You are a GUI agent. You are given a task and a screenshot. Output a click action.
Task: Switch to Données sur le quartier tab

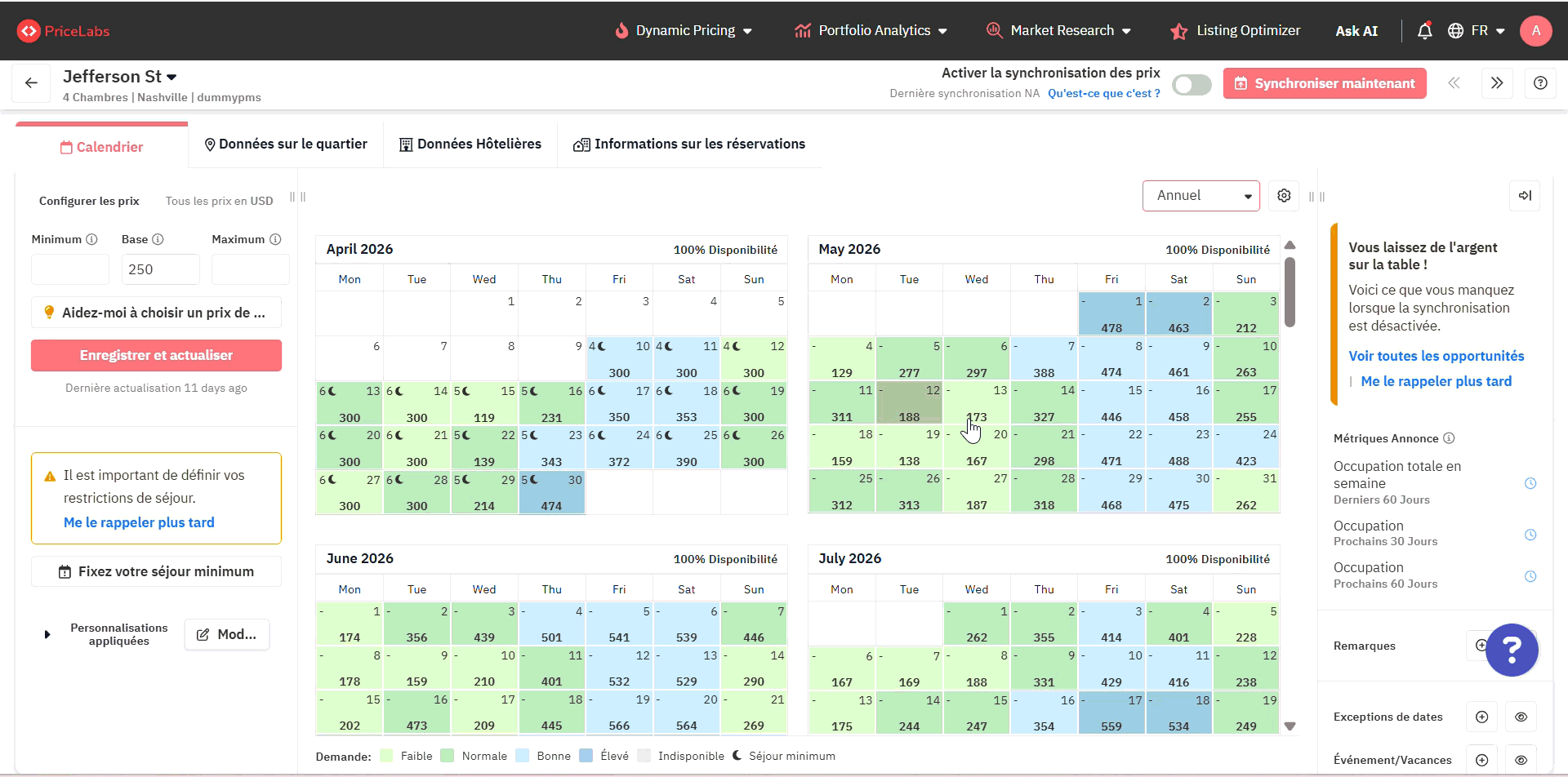click(285, 144)
